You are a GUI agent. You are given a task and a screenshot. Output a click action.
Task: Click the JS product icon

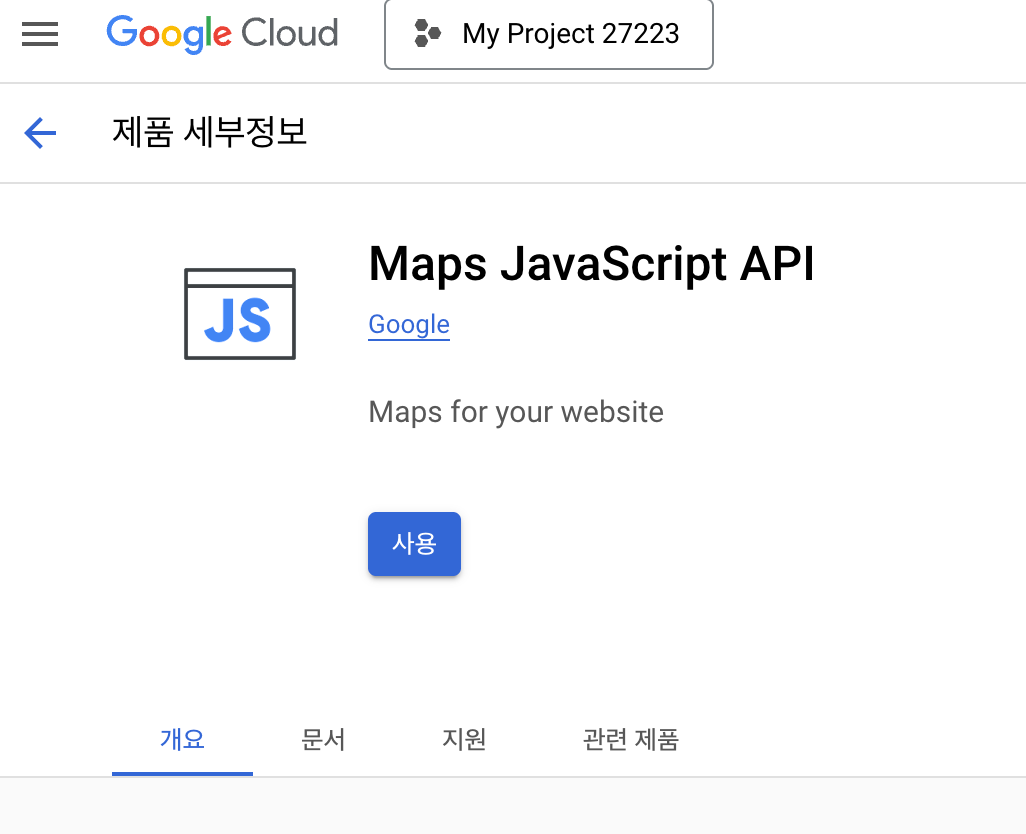pyautogui.click(x=240, y=314)
